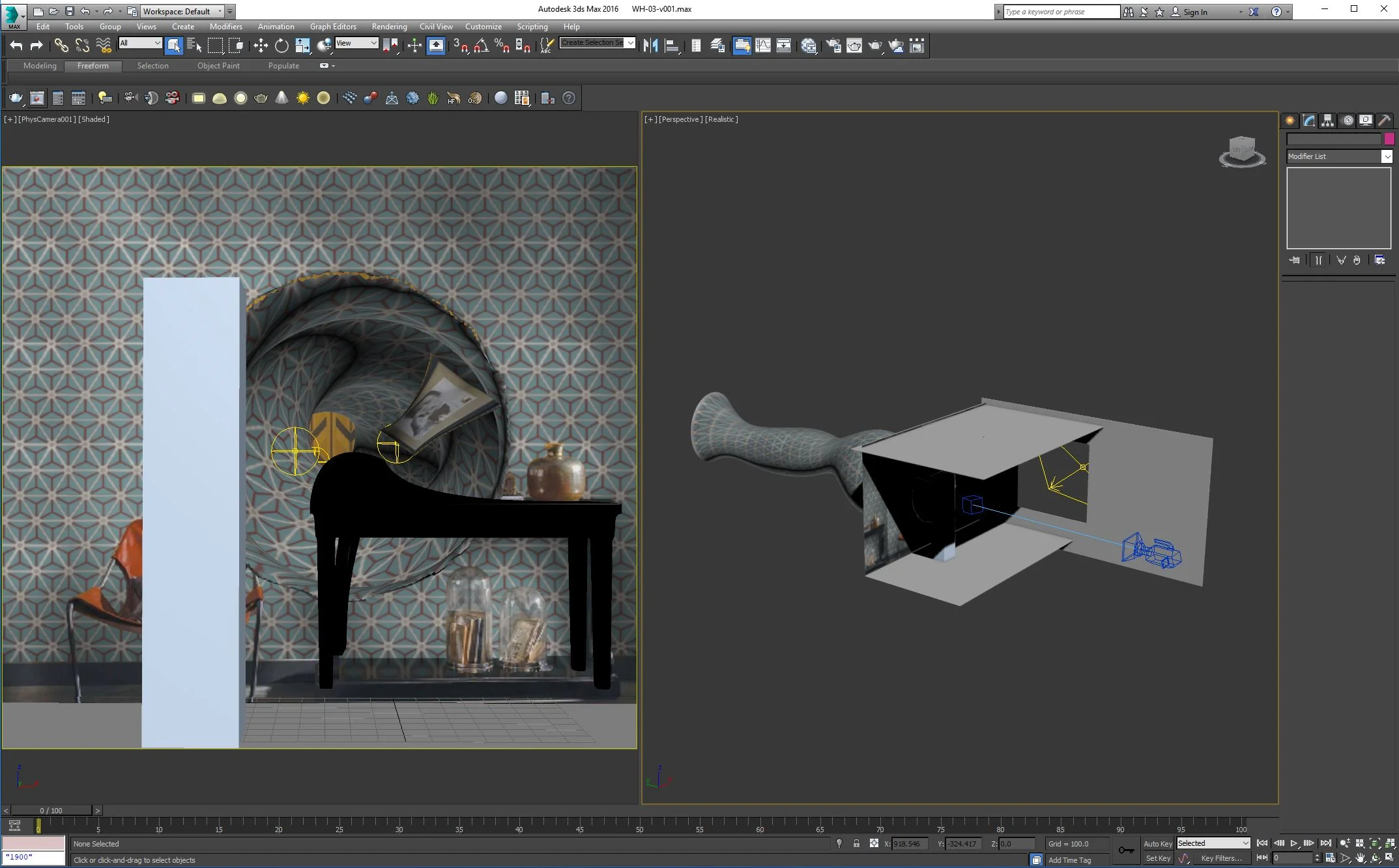Toggle the Selection Lock padlock
This screenshot has width=1399, height=868.
click(856, 844)
